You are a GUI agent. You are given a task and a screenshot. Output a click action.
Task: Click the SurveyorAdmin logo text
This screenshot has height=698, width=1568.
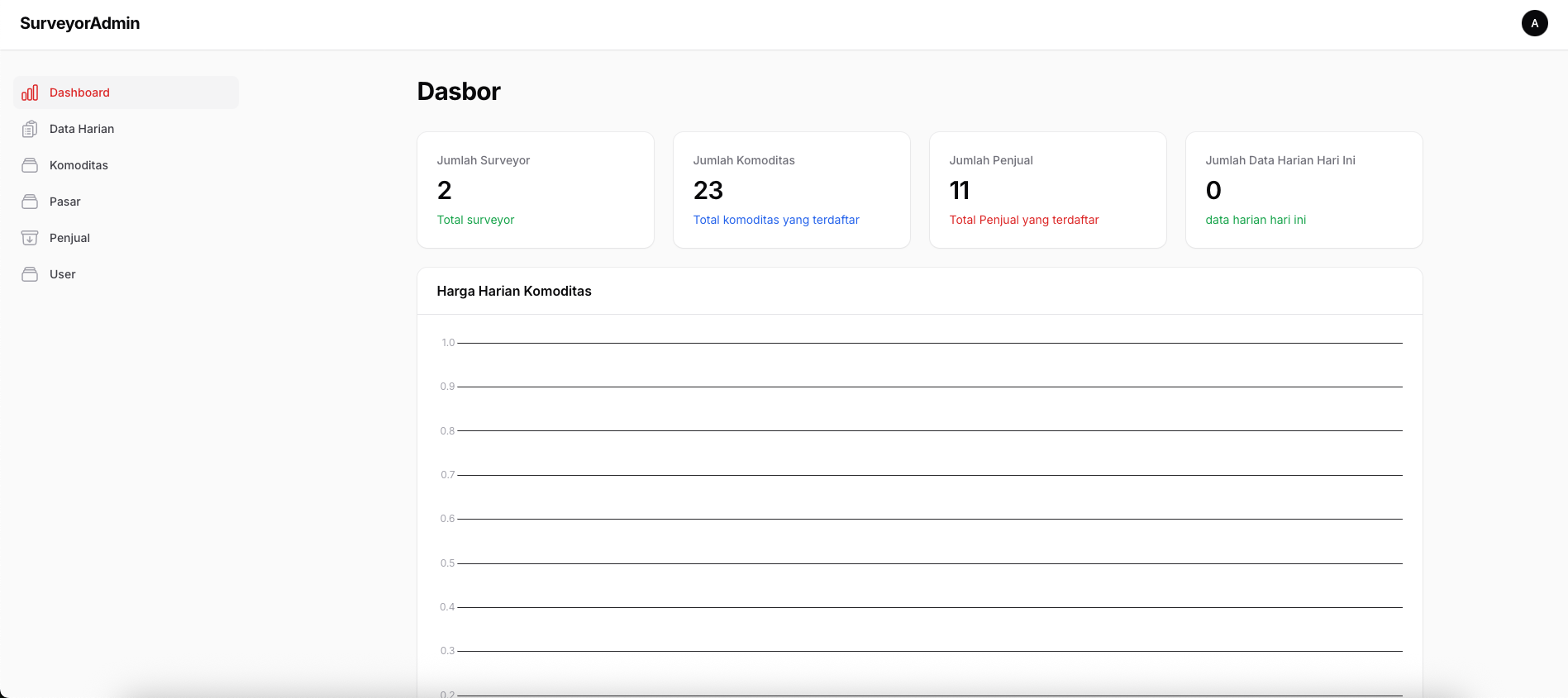pos(80,23)
